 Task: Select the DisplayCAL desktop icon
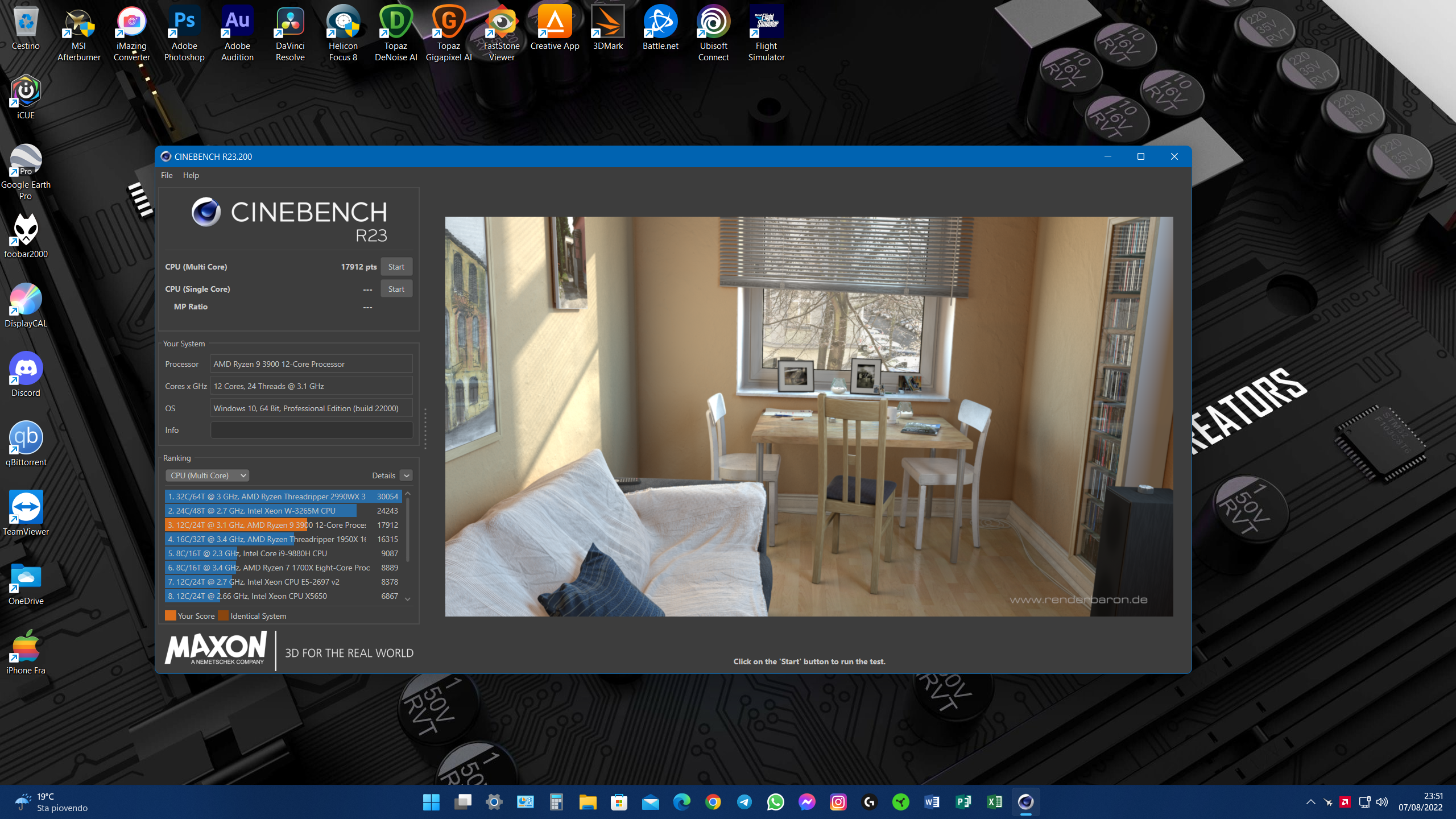(26, 305)
